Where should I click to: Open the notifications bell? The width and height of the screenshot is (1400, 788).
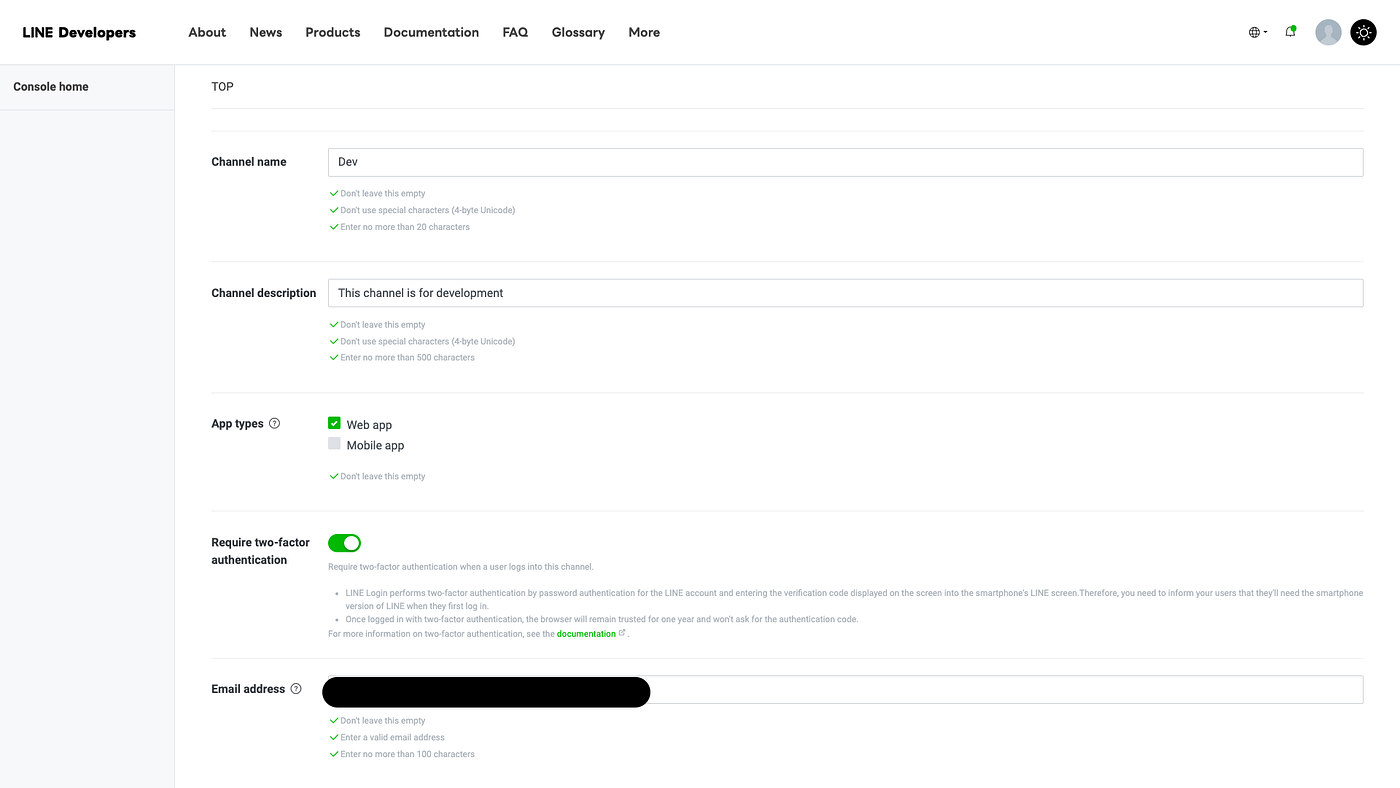[x=1291, y=32]
